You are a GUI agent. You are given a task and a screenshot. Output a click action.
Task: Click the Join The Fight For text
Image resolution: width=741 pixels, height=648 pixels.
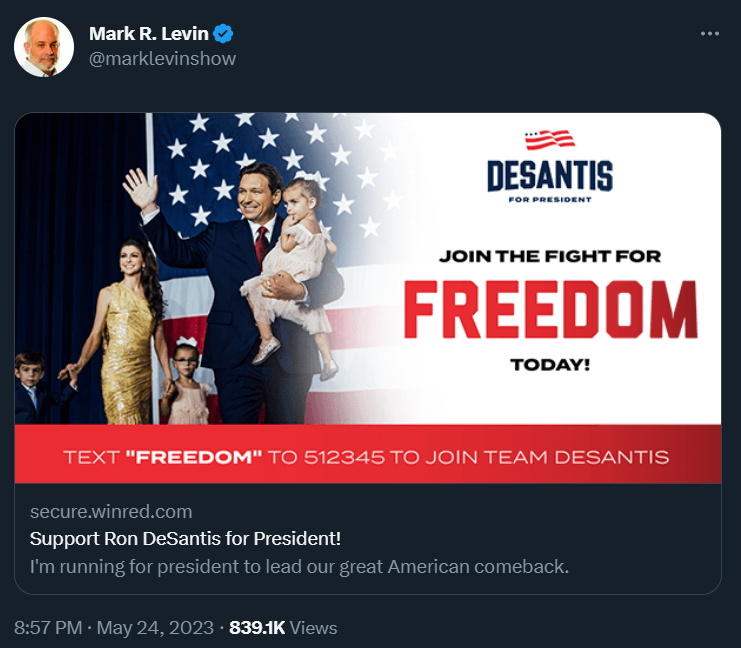550,256
